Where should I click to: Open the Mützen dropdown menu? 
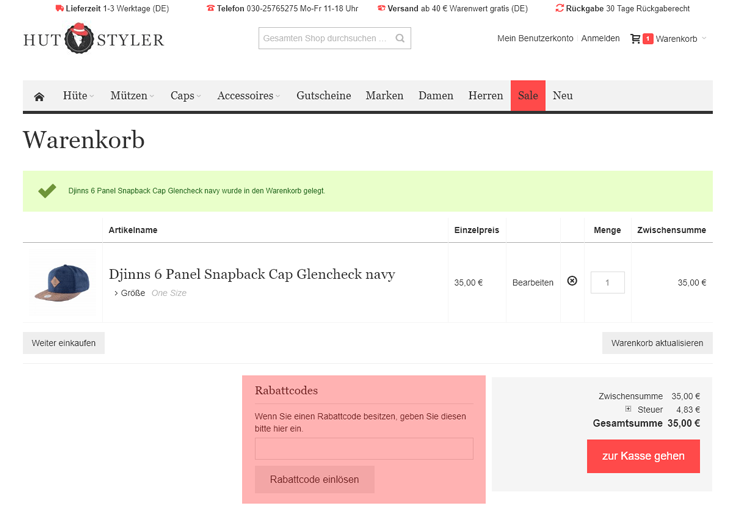click(132, 95)
